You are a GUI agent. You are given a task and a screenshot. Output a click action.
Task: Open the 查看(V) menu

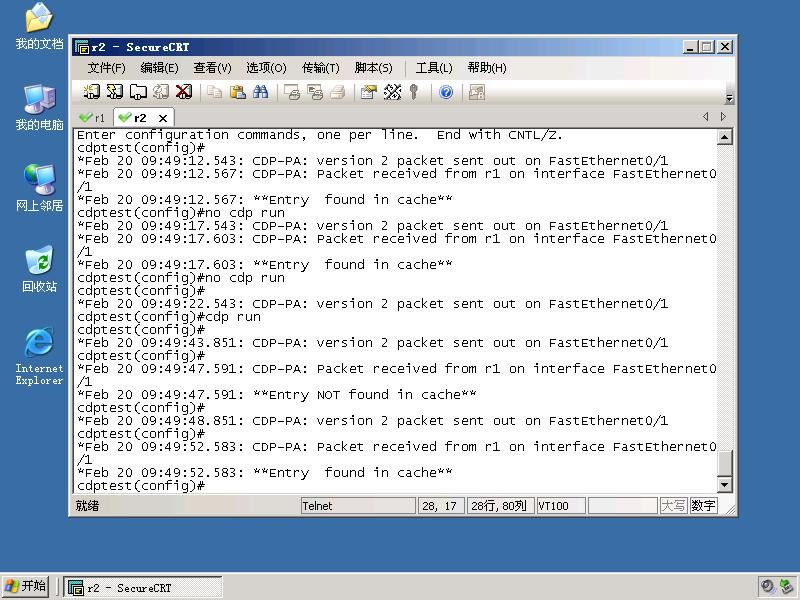point(212,68)
